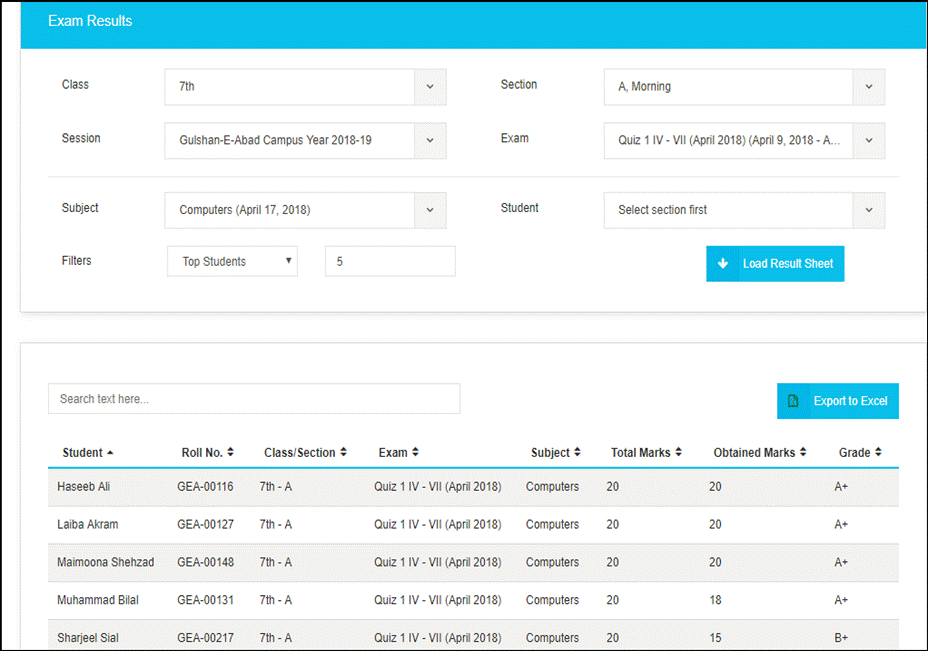
Task: Expand the Exam dropdown Quiz 1 IV - VII
Action: pos(744,141)
